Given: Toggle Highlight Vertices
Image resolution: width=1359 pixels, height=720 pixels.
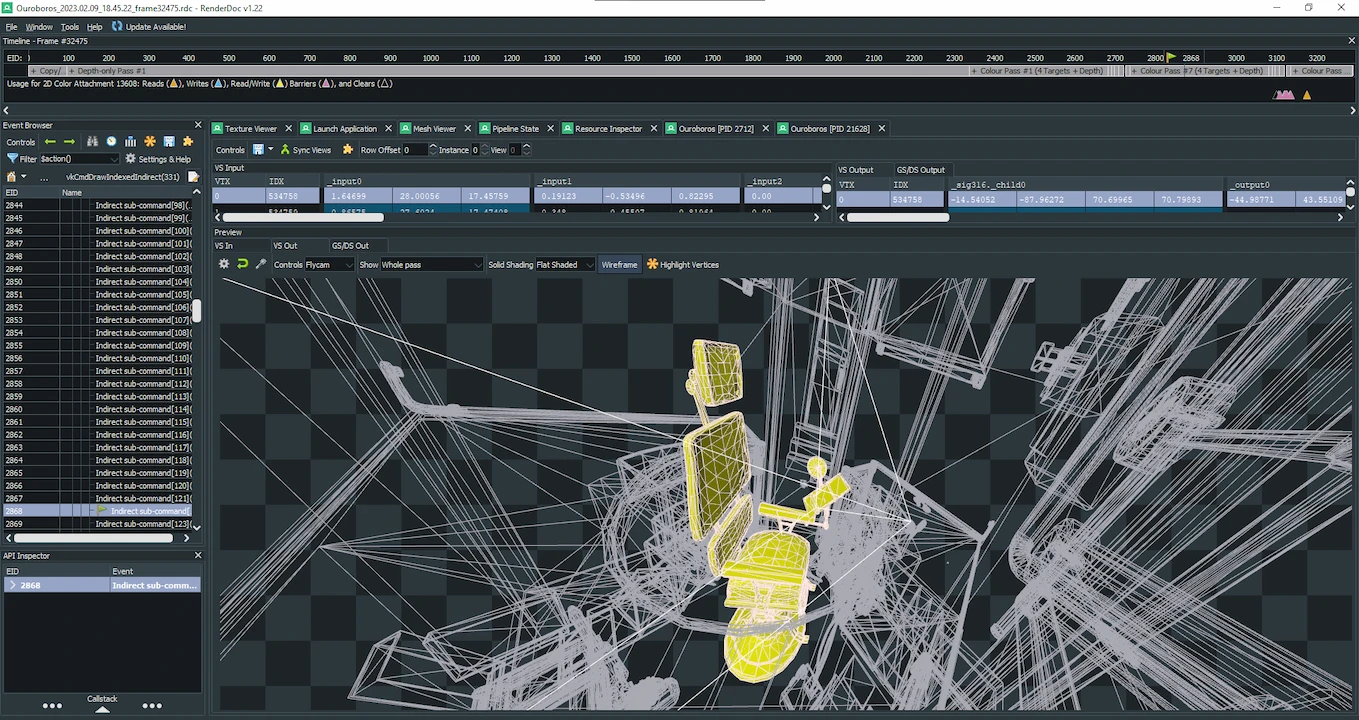Looking at the screenshot, I should [x=683, y=265].
